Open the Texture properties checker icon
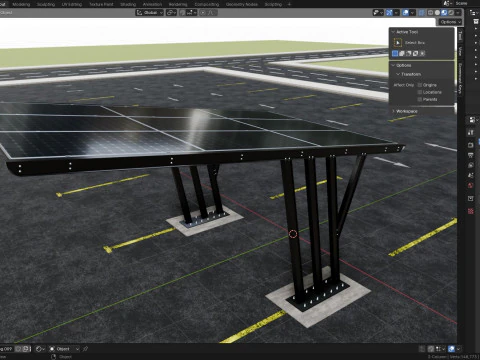Screen dimensions: 480x360 tap(471, 211)
